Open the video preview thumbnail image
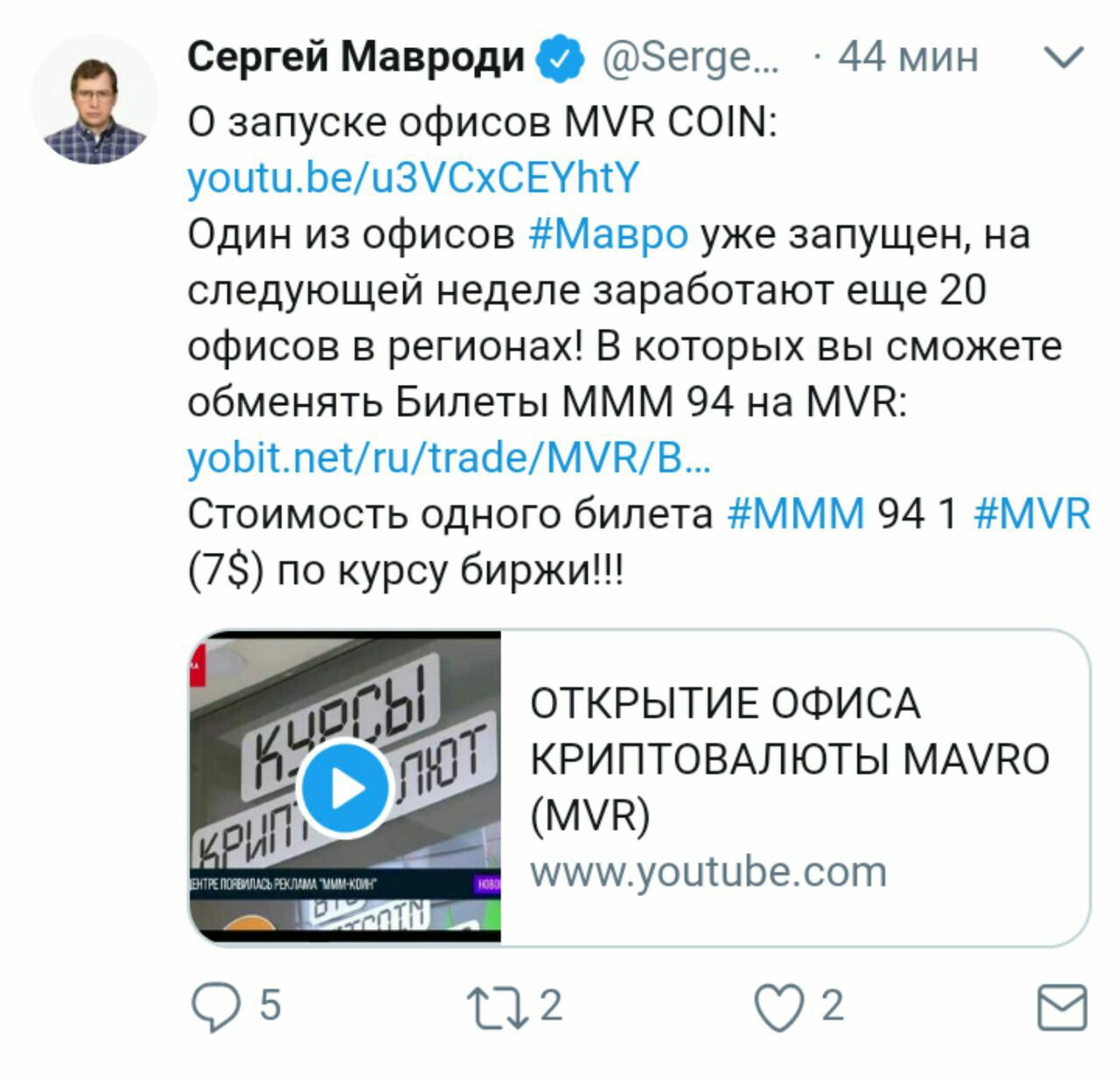1120x1079 pixels. (x=346, y=788)
